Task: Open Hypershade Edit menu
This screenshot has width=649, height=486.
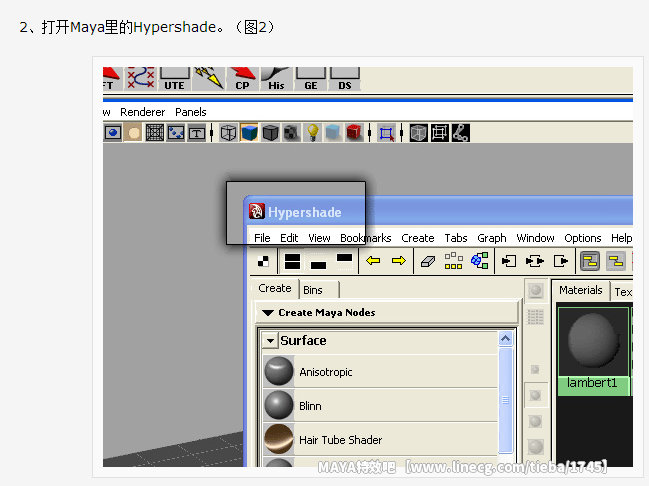Action: pyautogui.click(x=289, y=238)
